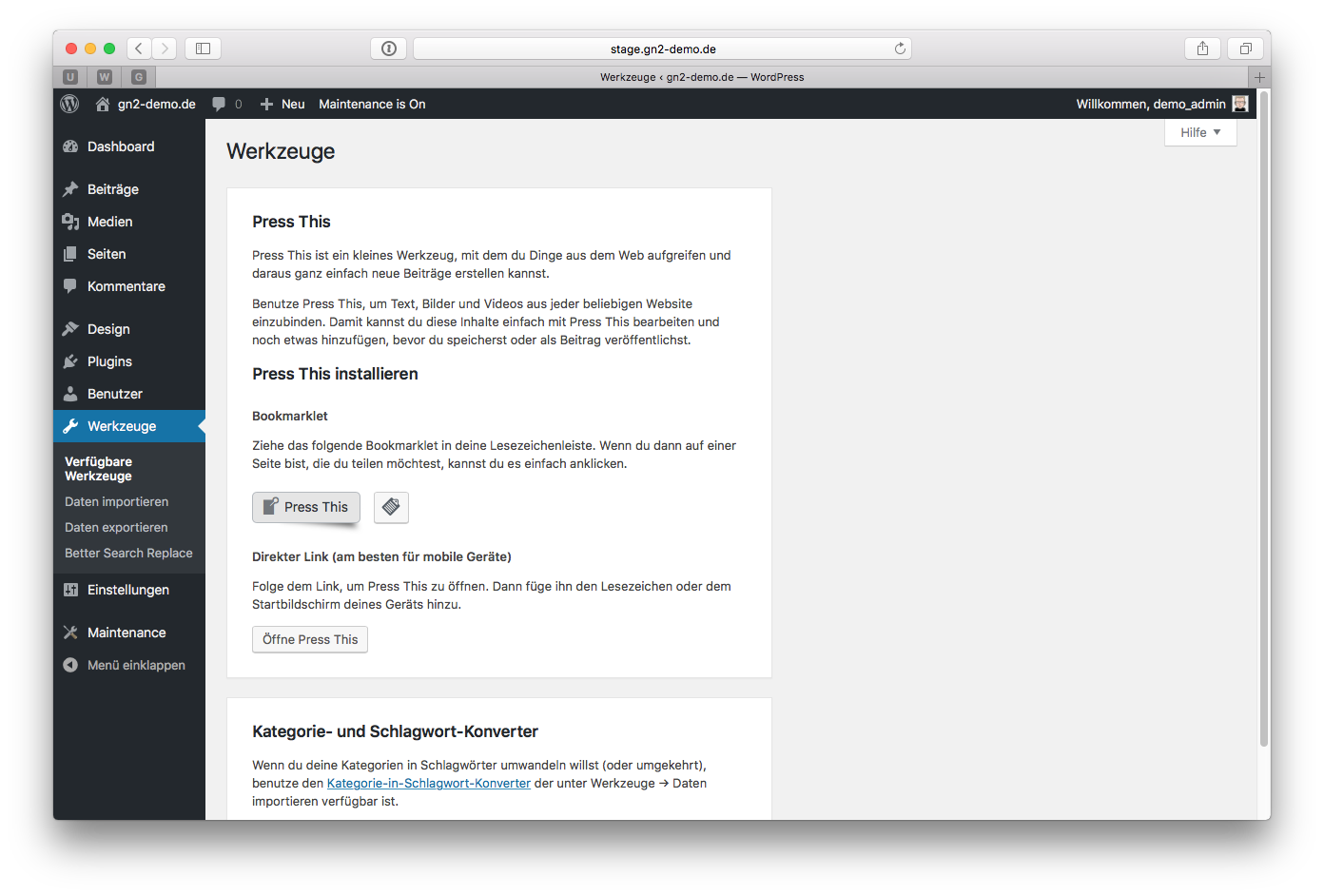Open the Maintenance plugin menu
Screen dimensions: 1324x896
click(x=129, y=633)
